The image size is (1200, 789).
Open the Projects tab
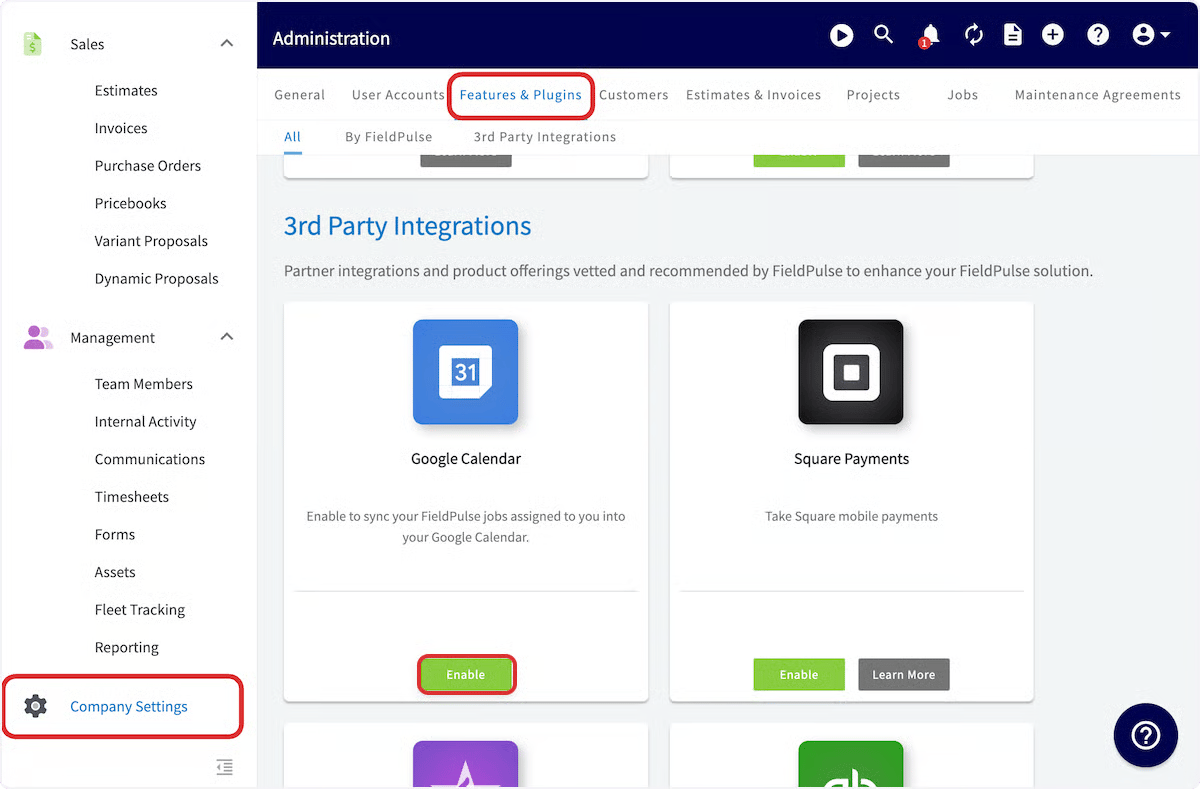click(x=873, y=95)
